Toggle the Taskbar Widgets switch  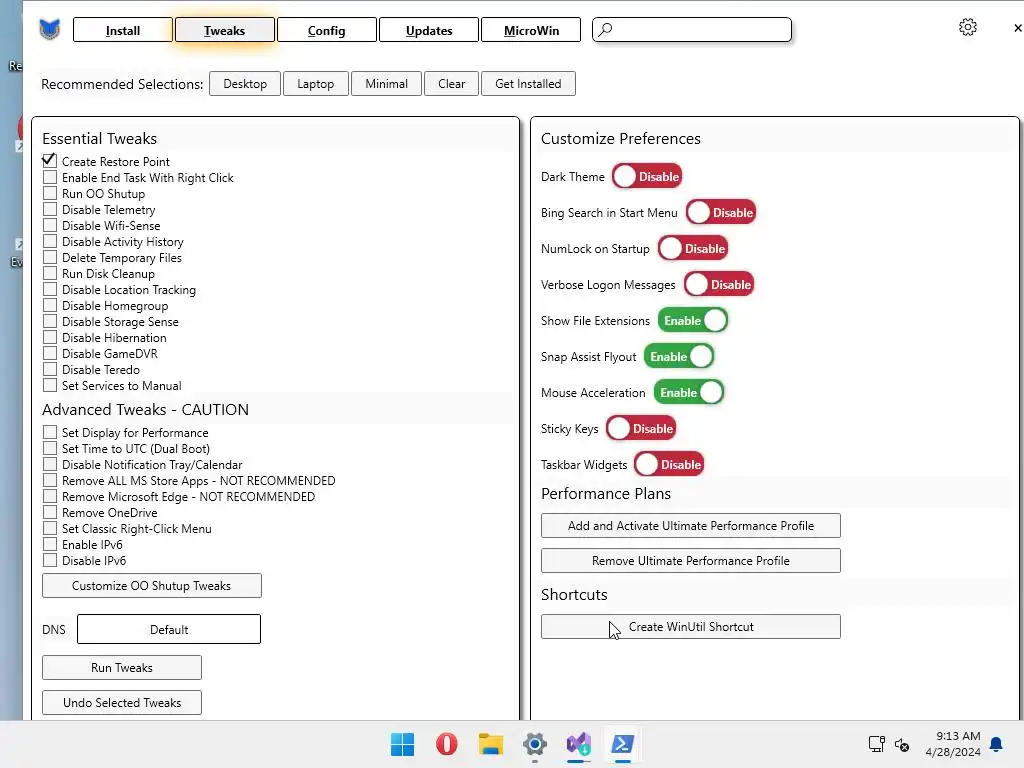coord(669,464)
